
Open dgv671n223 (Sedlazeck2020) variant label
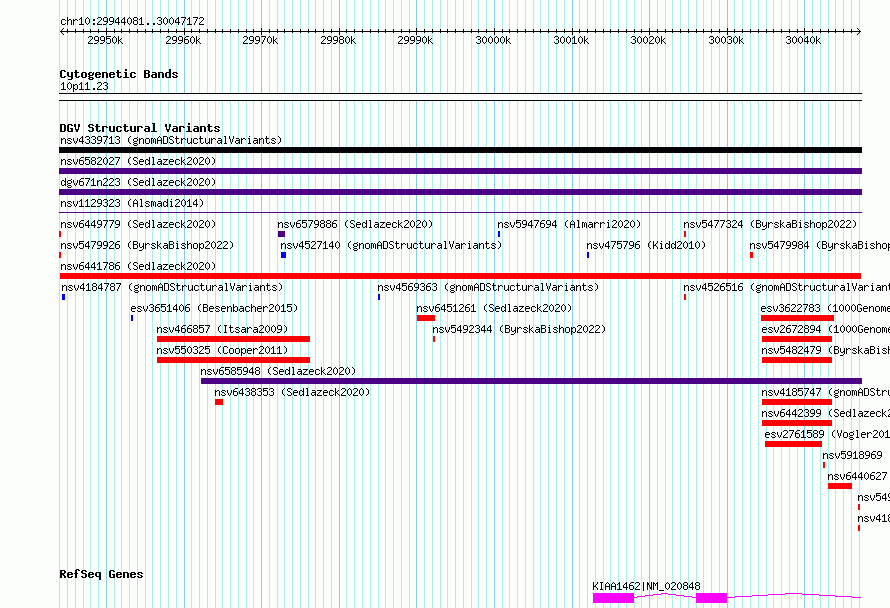click(x=138, y=182)
